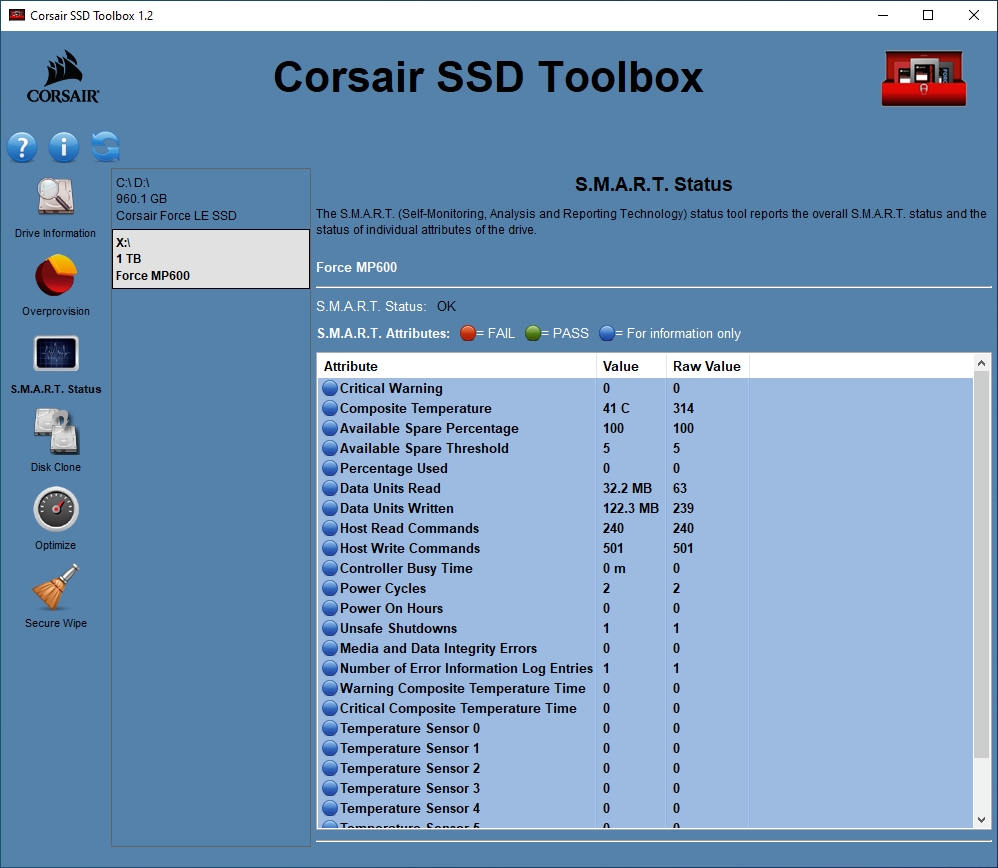Screen dimensions: 998x868
Task: Click the 32.2 MB value cell
Action: (628, 488)
